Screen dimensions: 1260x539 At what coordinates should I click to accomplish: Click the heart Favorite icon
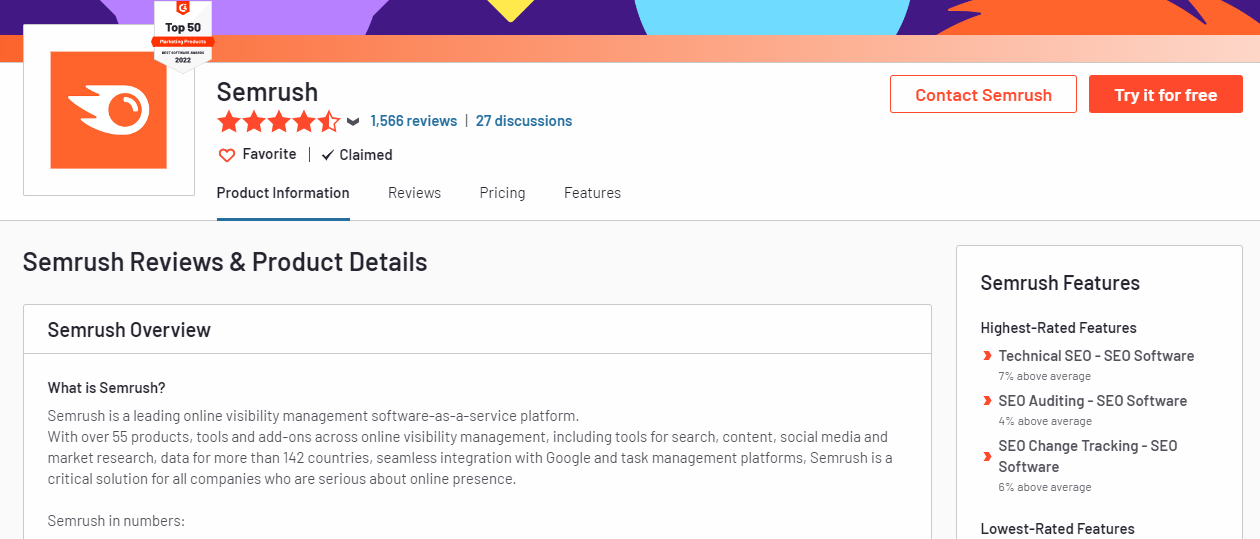pyautogui.click(x=227, y=155)
